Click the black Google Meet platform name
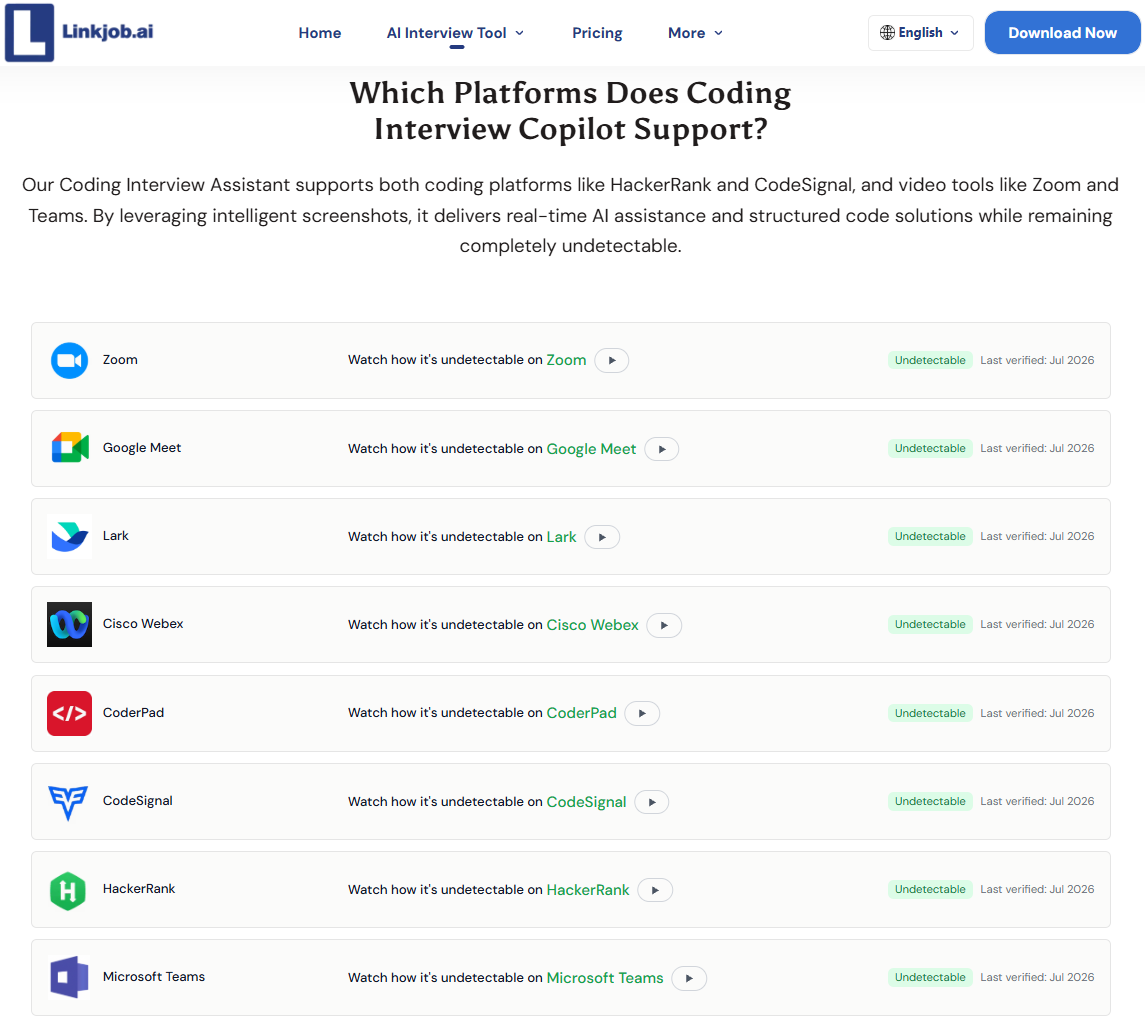This screenshot has height=1030, width=1145. (142, 448)
